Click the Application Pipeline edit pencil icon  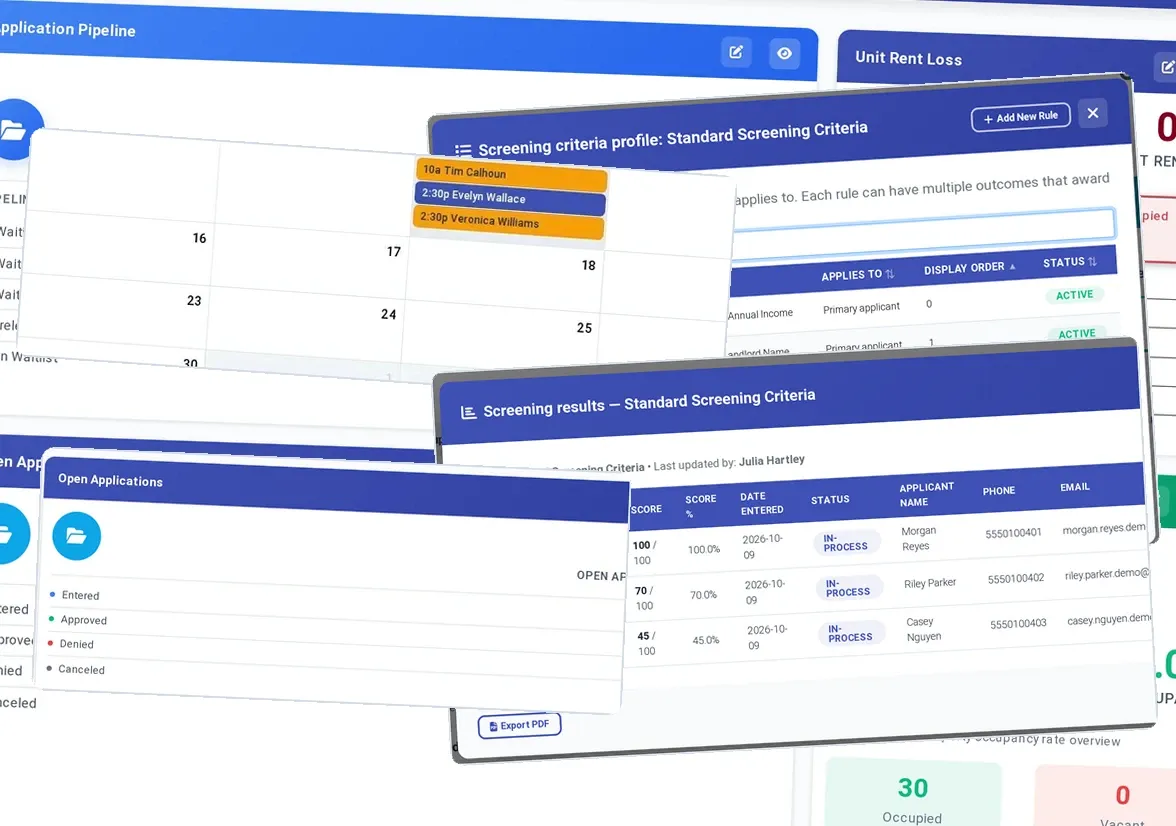pyautogui.click(x=736, y=52)
